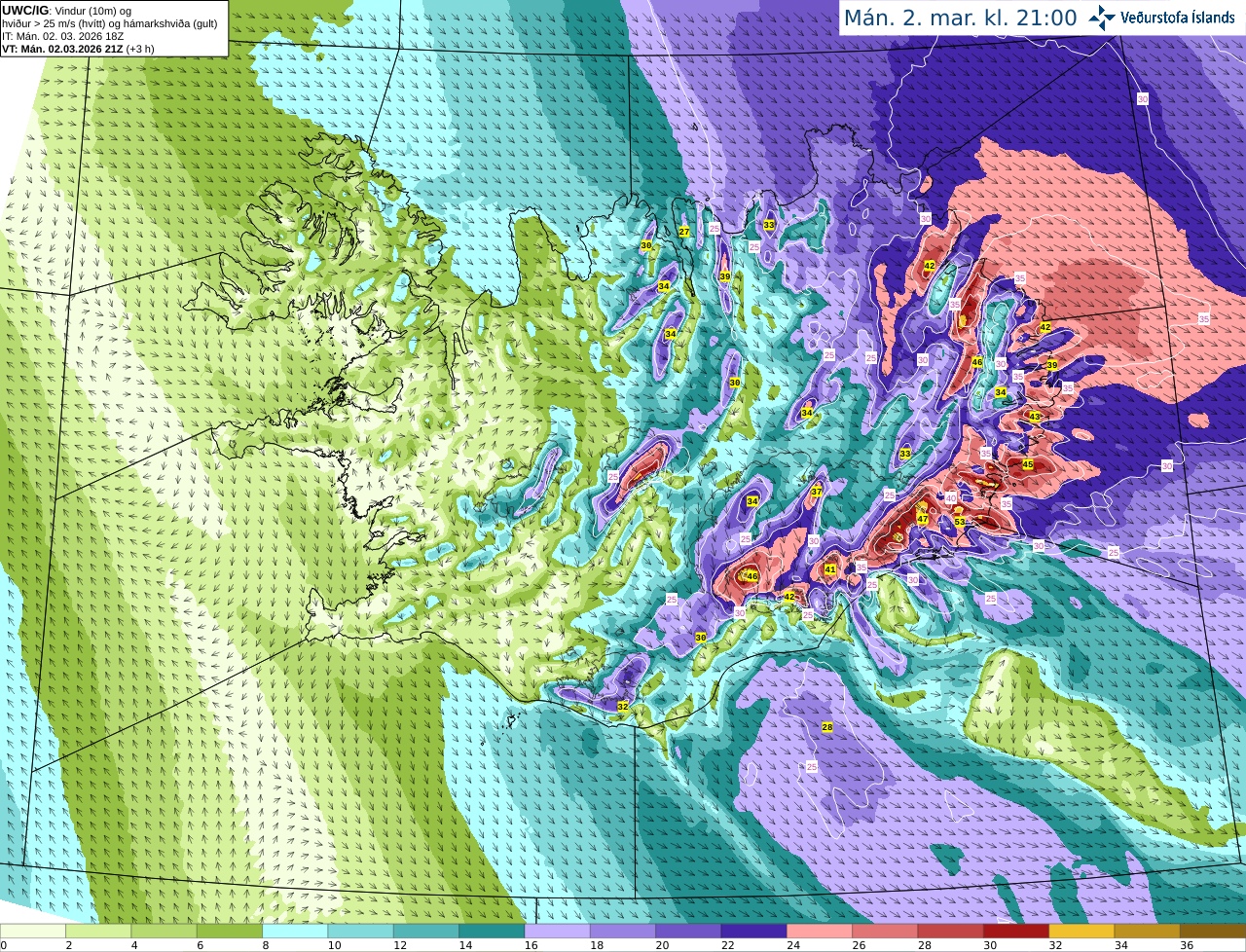Click the white gust contour label '40'
Viewport: 1246px width, 952px height.
tap(951, 497)
